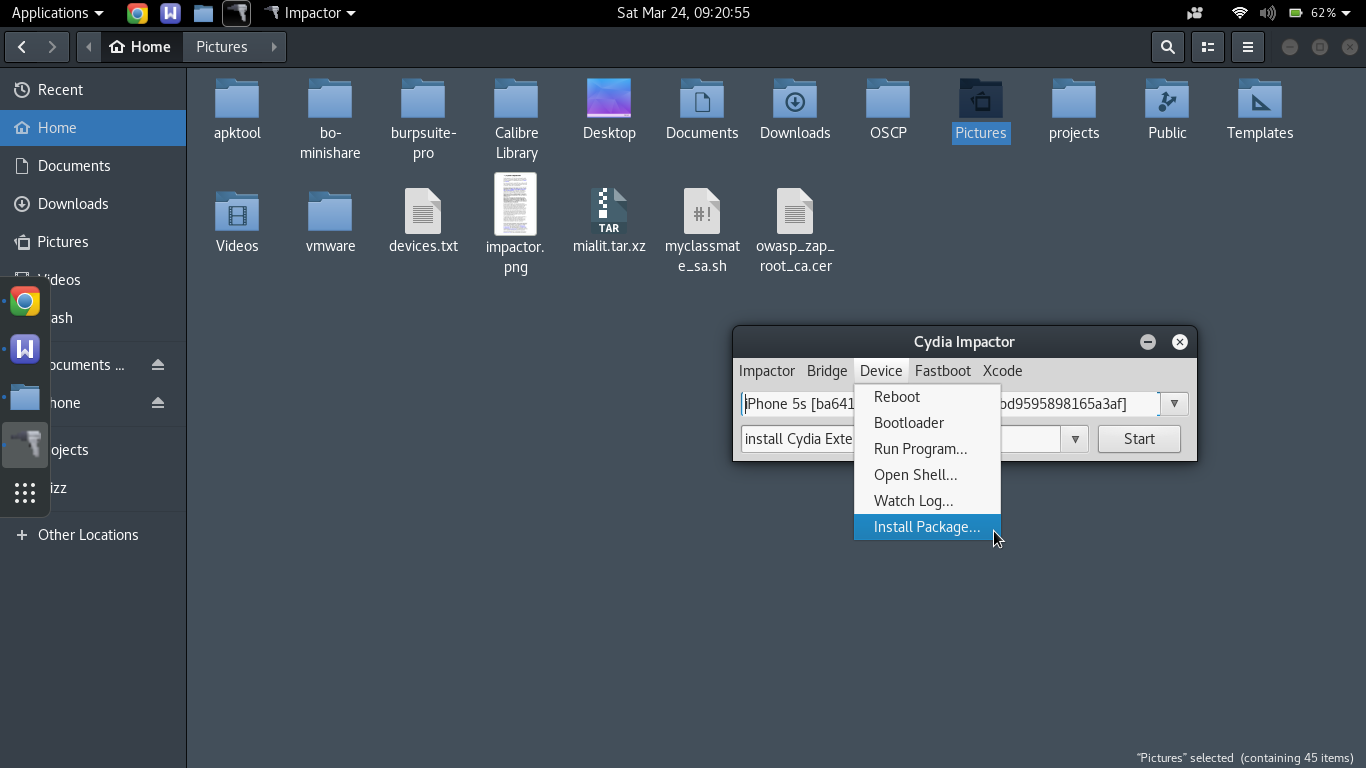
Task: Select Home in the sidebar
Action: 93,128
